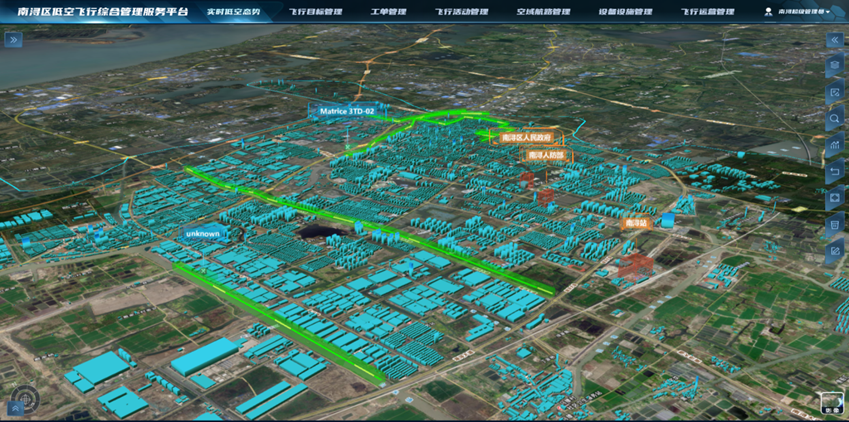
Task: Click the map annotation image icon
Action: (x=834, y=93)
